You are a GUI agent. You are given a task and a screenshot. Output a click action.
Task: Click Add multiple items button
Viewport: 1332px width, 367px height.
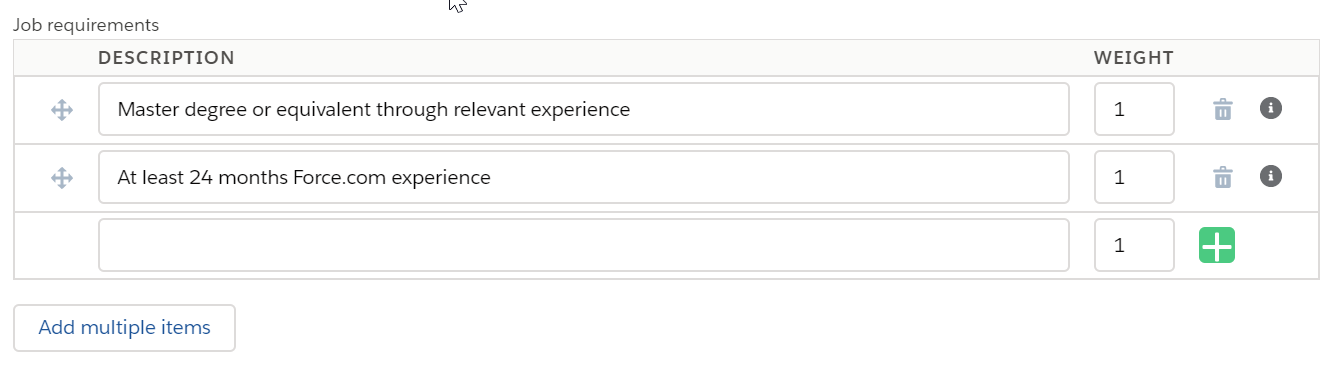[124, 328]
